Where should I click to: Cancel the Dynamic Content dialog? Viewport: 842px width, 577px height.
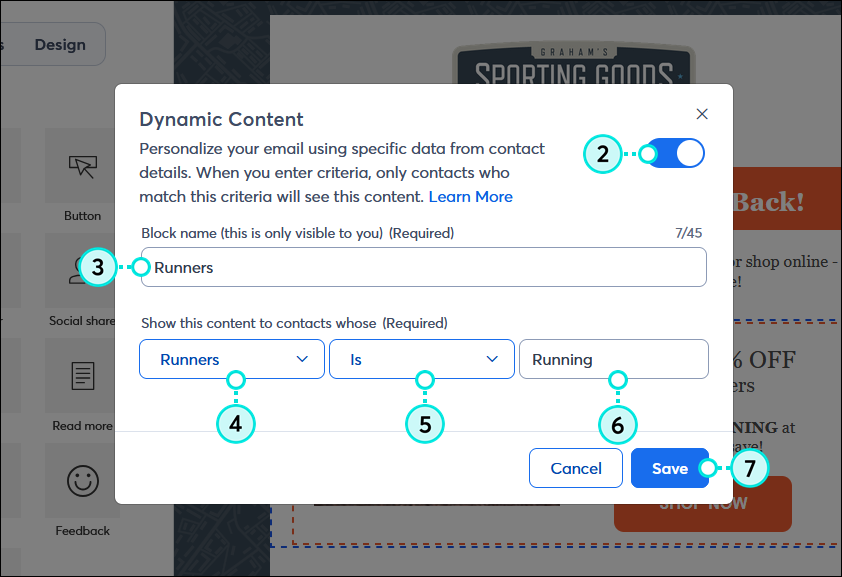click(575, 468)
